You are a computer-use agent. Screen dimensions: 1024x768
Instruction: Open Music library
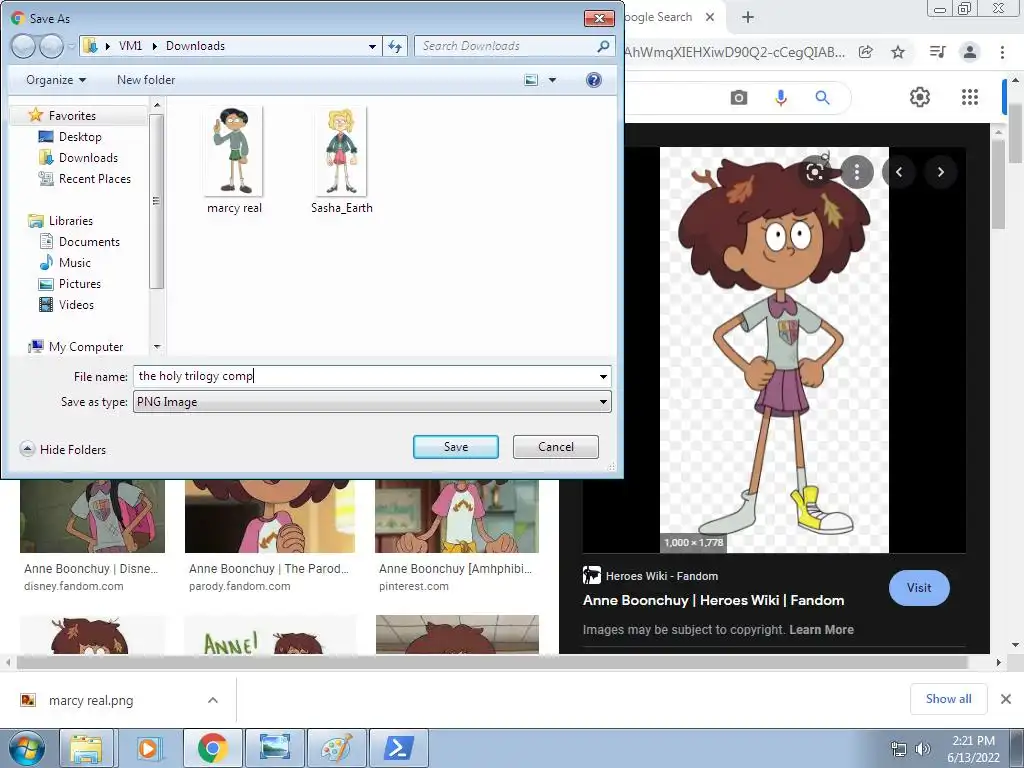[x=74, y=263]
